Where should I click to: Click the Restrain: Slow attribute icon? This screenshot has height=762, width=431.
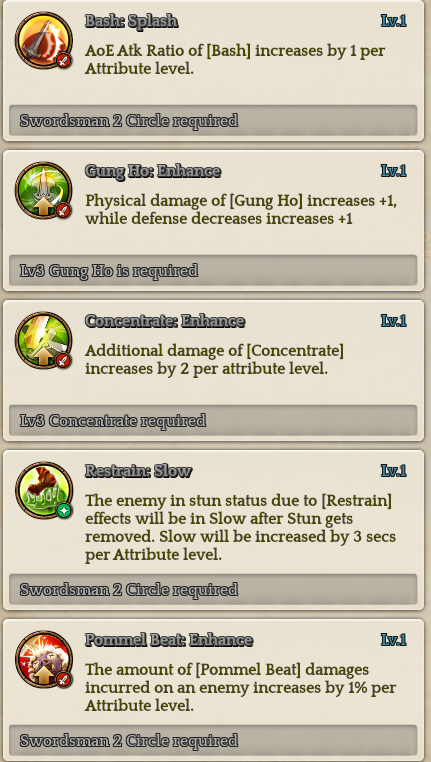(x=44, y=490)
